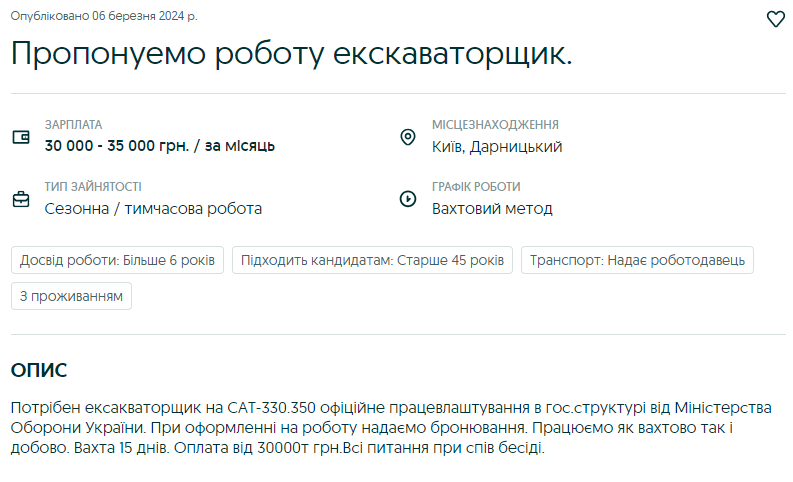Click the 'МІСЦЕЗНАХОДЖЕННЯ' label
Viewport: 793px width, 482px height.
[x=495, y=125]
